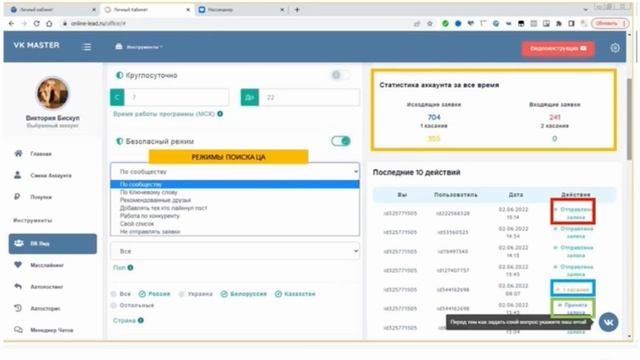Open a new browser tab with the plus icon
The image size is (640, 360).
[297, 9]
